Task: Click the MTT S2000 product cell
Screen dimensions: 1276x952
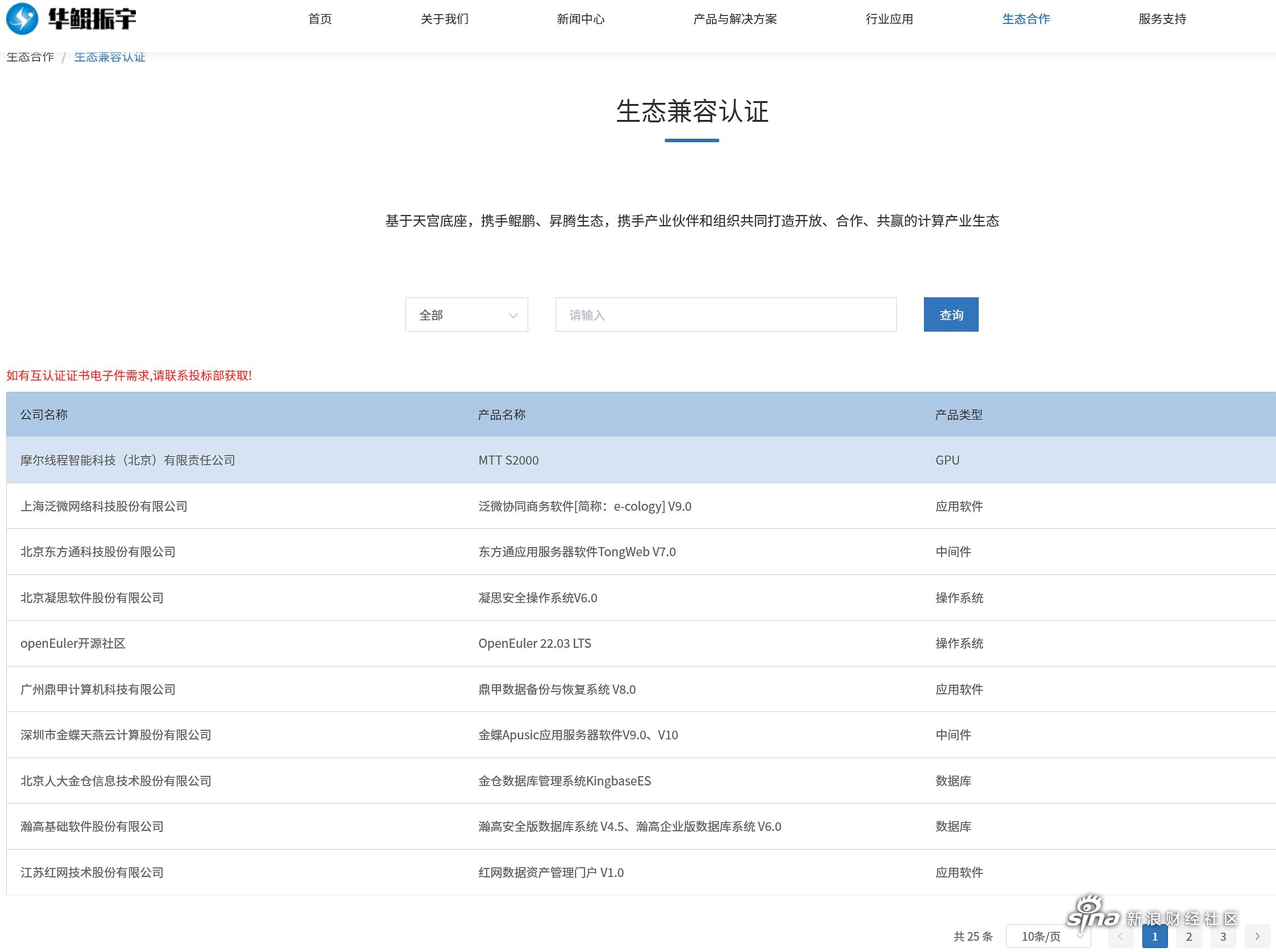Action: (508, 460)
